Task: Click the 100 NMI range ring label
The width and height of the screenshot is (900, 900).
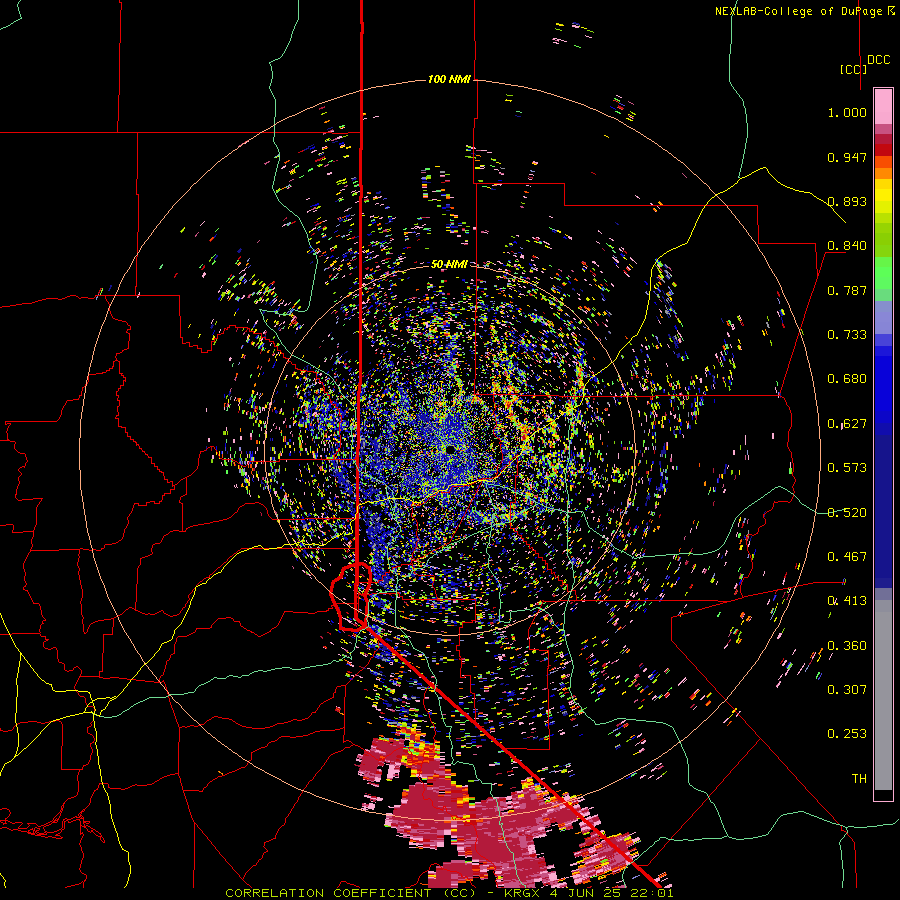Action: pos(449,79)
